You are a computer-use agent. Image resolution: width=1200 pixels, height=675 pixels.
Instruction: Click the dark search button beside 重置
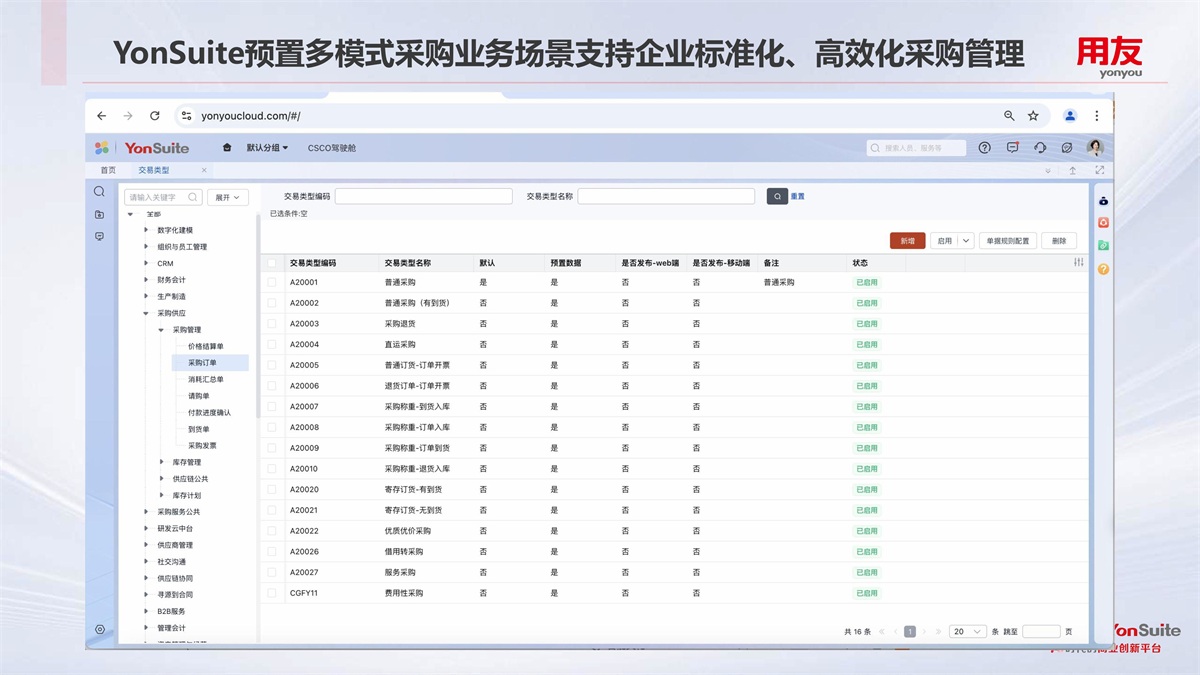coord(777,197)
